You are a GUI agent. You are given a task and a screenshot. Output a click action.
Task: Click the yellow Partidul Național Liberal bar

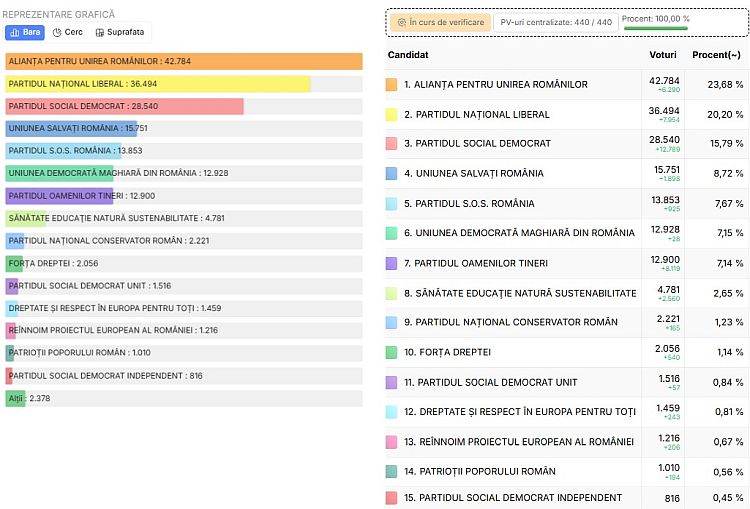[x=158, y=84]
